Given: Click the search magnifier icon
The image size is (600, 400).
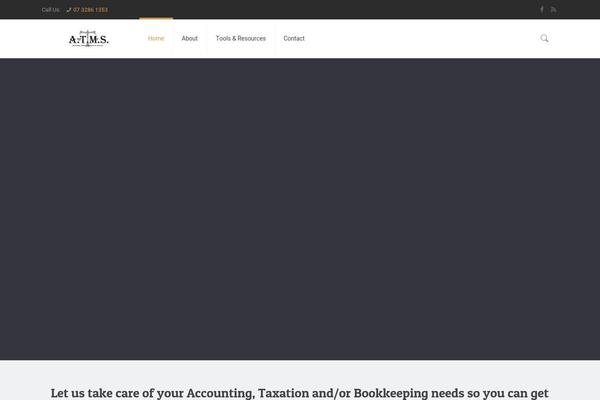Looking at the screenshot, I should tap(544, 38).
